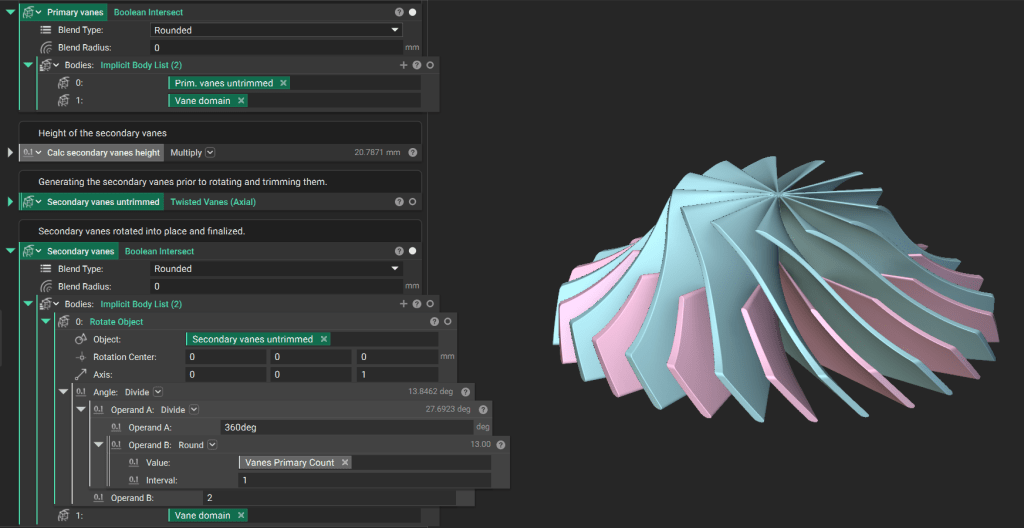
Task: Toggle visibility circle of Primary vanes block
Action: [x=412, y=12]
